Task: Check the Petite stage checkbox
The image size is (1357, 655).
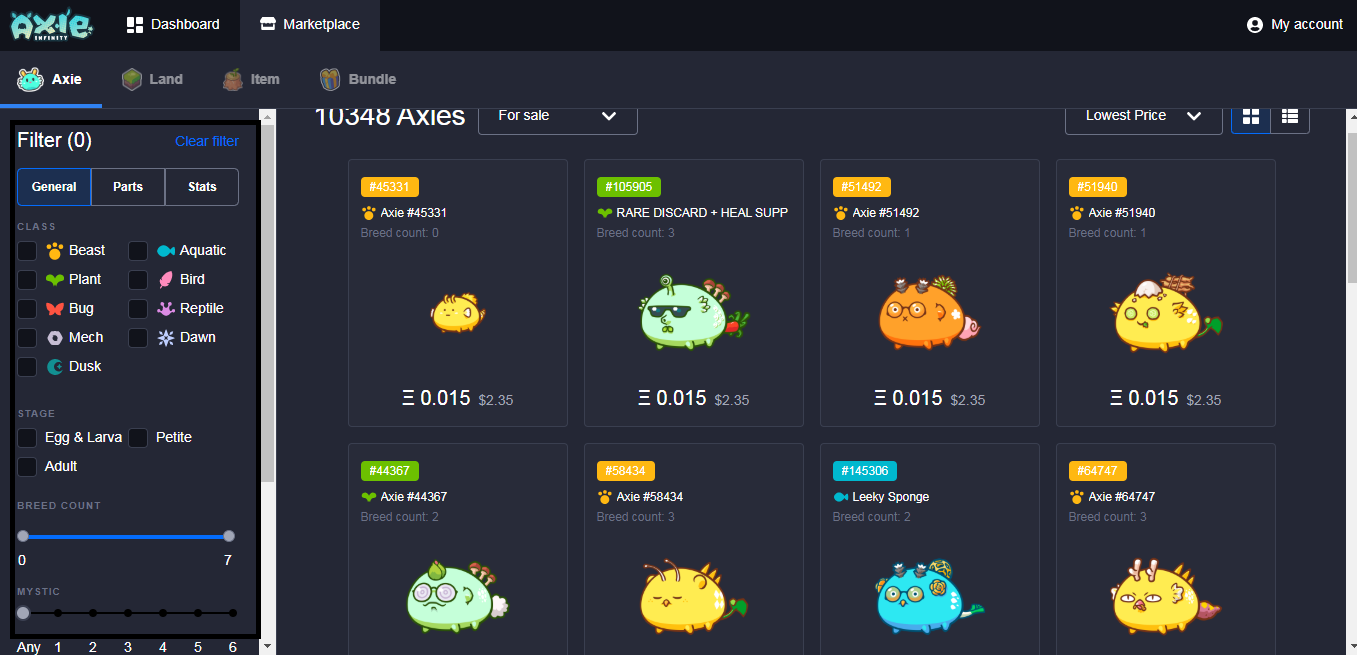Action: click(x=138, y=438)
